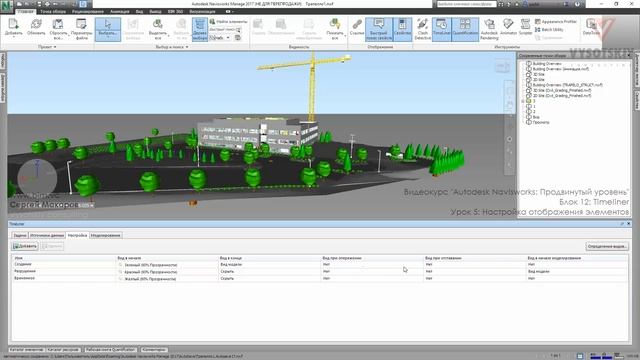This screenshot has height=360, width=640.
Task: Switch to Источники данных tab in TimeLiner
Action: [47, 236]
